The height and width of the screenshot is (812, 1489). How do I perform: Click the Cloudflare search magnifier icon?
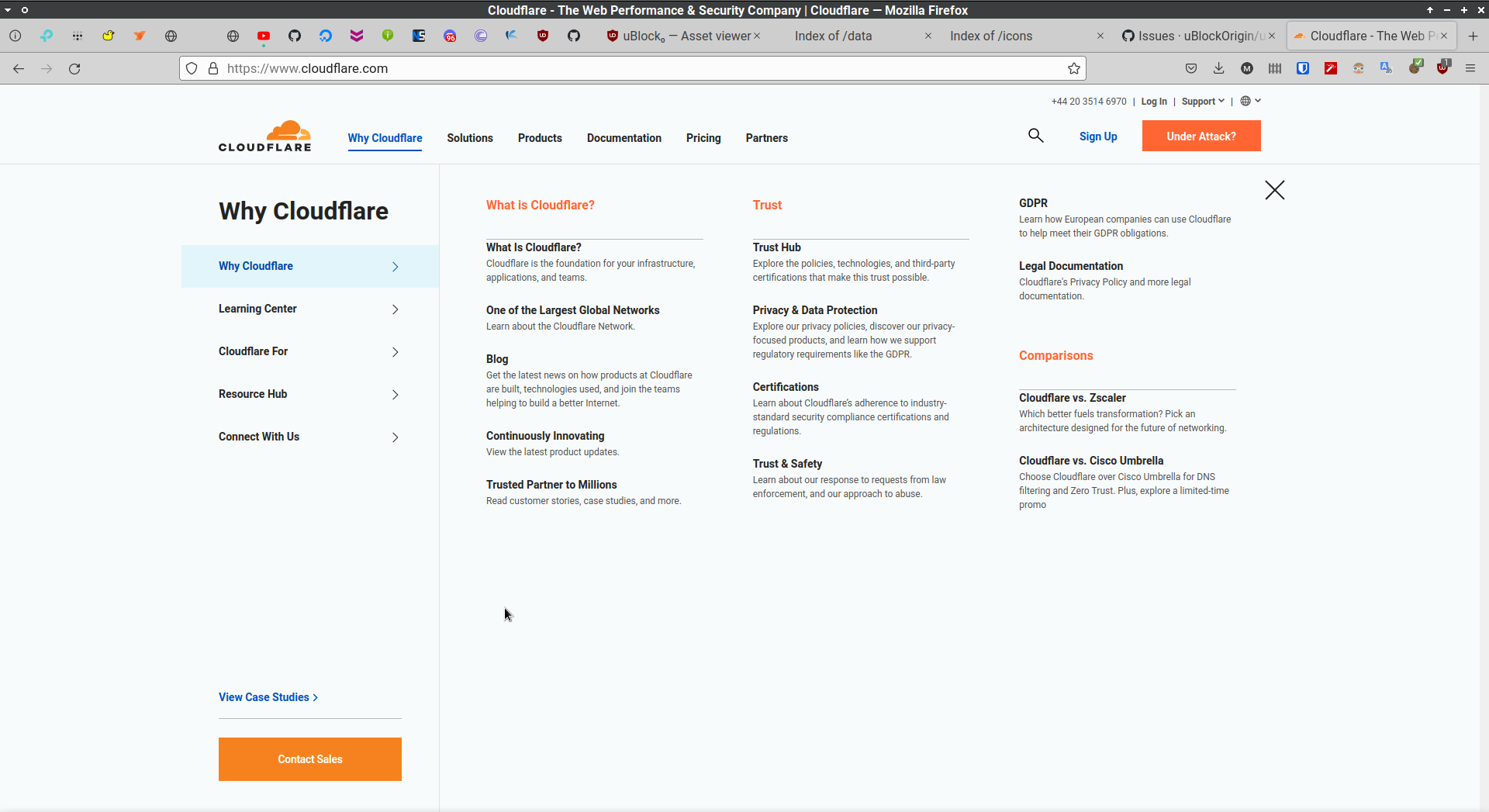pos(1036,136)
